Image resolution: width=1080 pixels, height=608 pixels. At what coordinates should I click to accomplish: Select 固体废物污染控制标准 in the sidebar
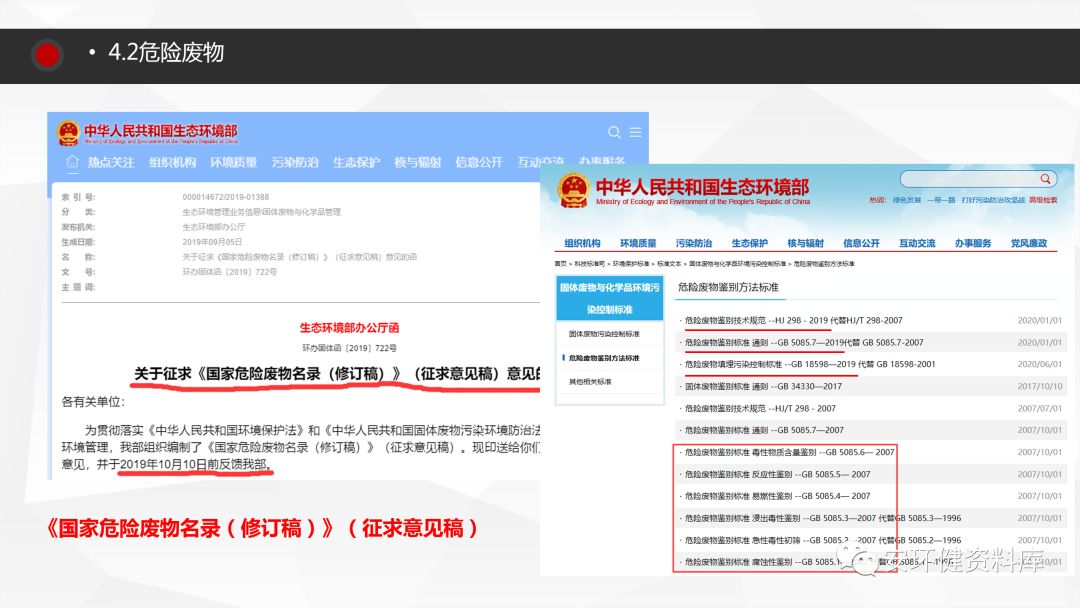[x=604, y=334]
